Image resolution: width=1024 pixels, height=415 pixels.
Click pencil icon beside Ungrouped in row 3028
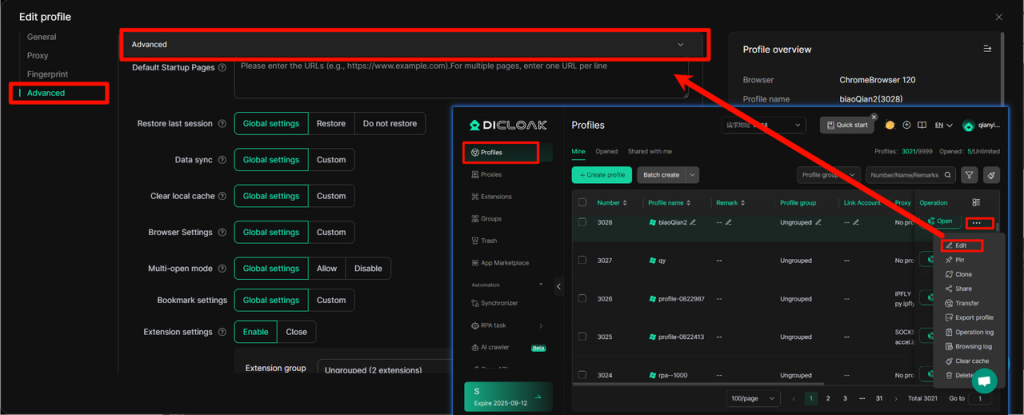pos(818,222)
